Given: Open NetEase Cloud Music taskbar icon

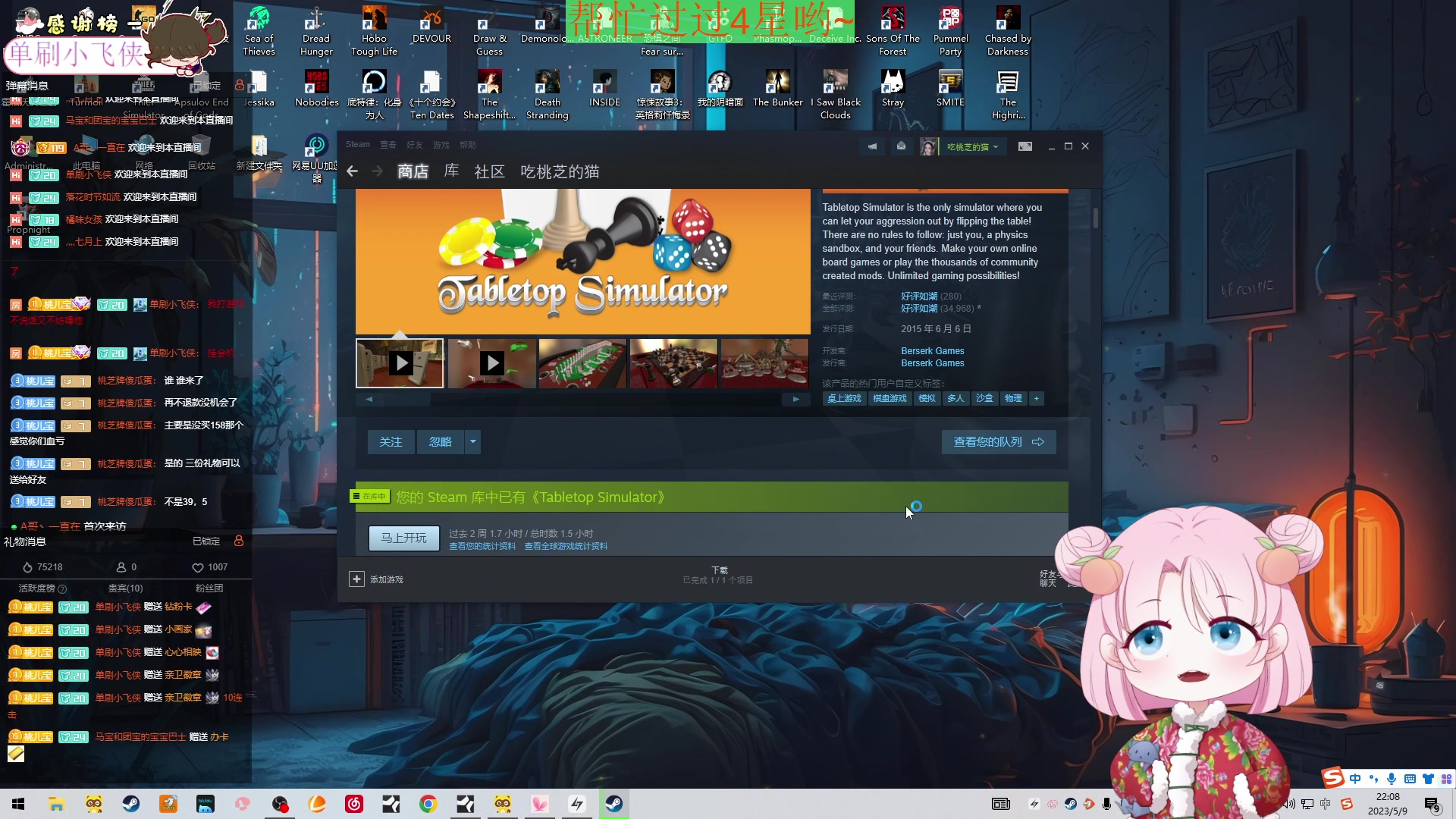Looking at the screenshot, I should point(354,804).
